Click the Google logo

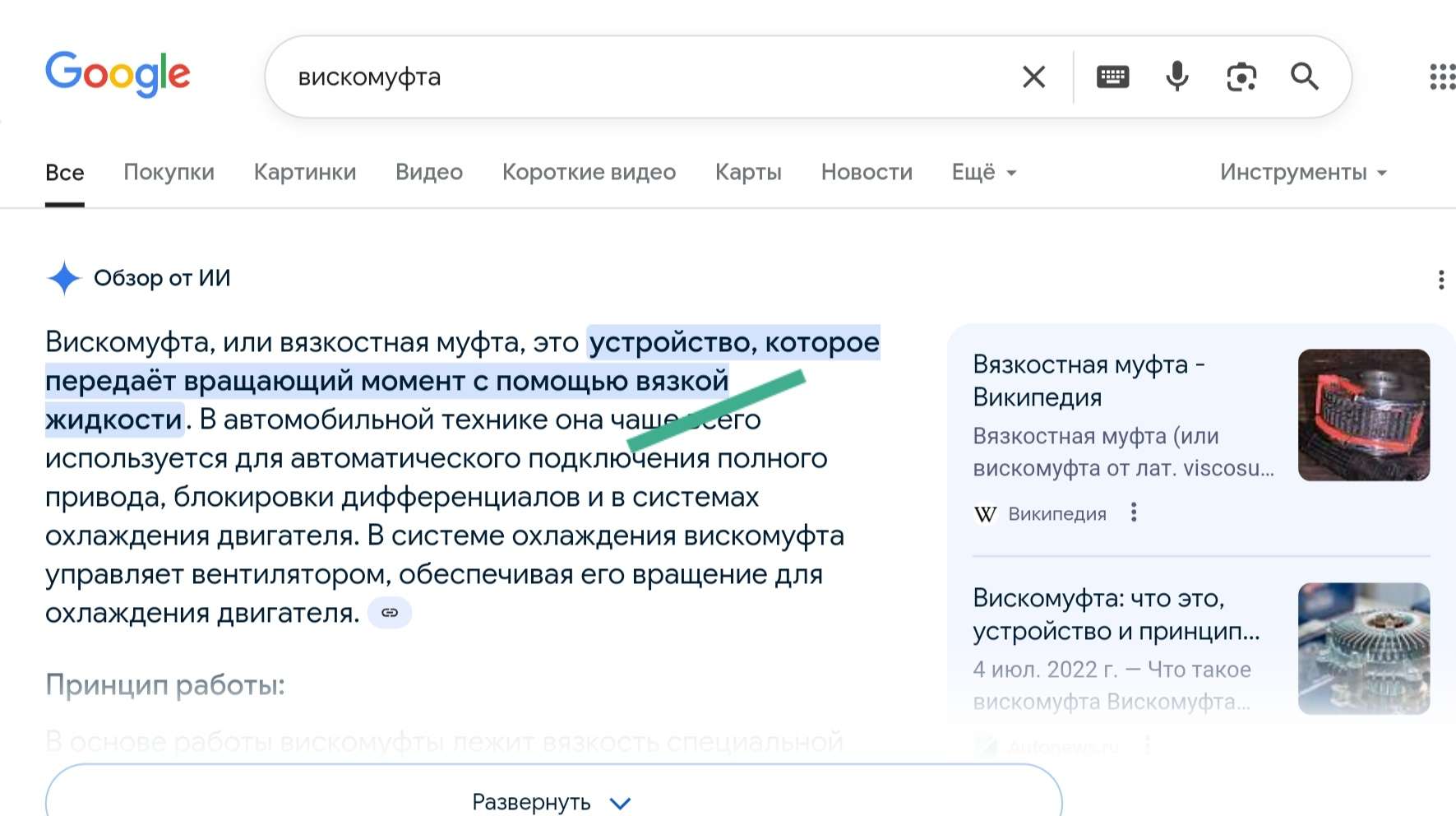click(x=118, y=75)
